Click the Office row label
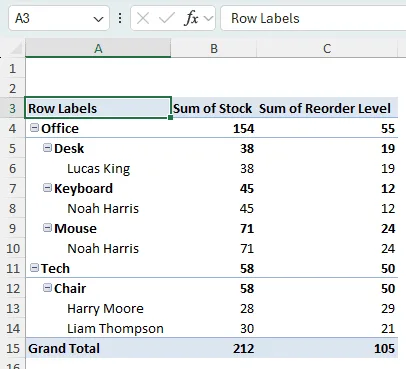 pos(60,128)
